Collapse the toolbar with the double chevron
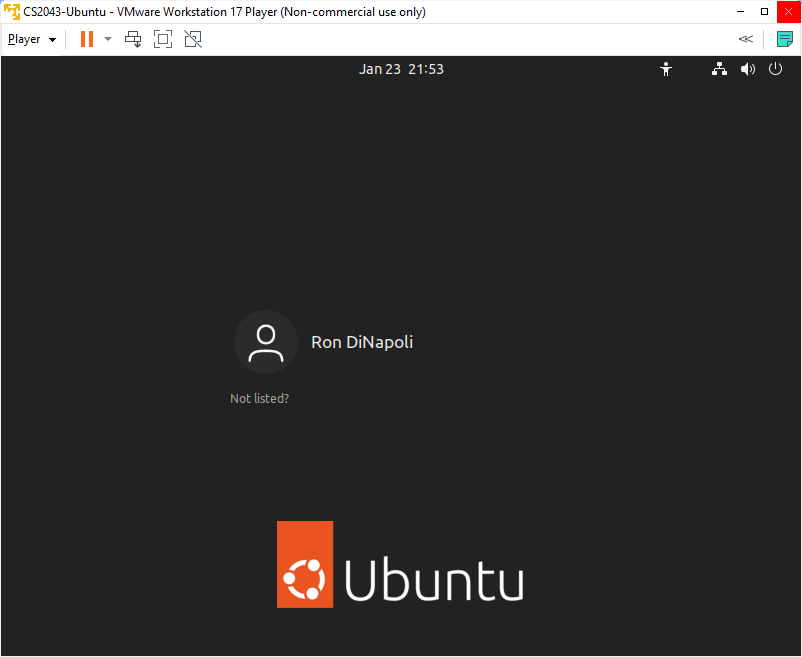 tap(745, 39)
